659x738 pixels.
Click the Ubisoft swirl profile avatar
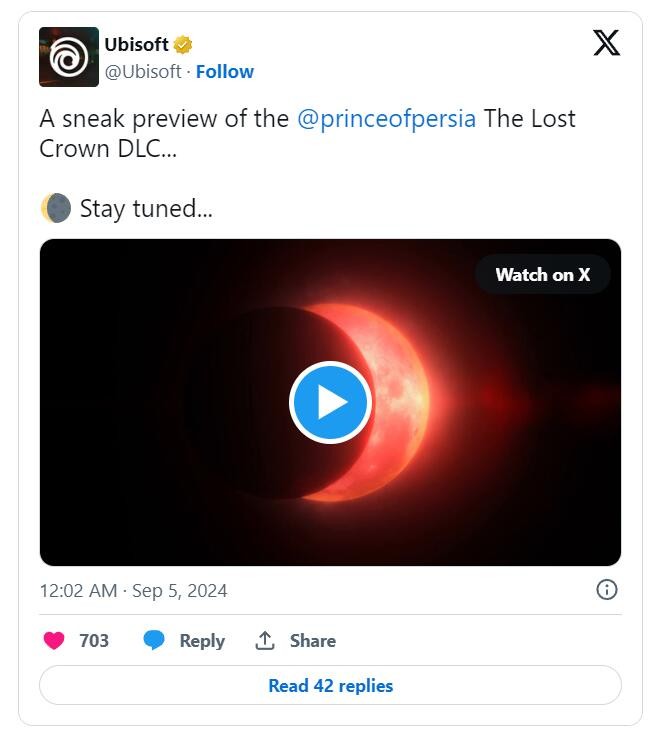69,57
